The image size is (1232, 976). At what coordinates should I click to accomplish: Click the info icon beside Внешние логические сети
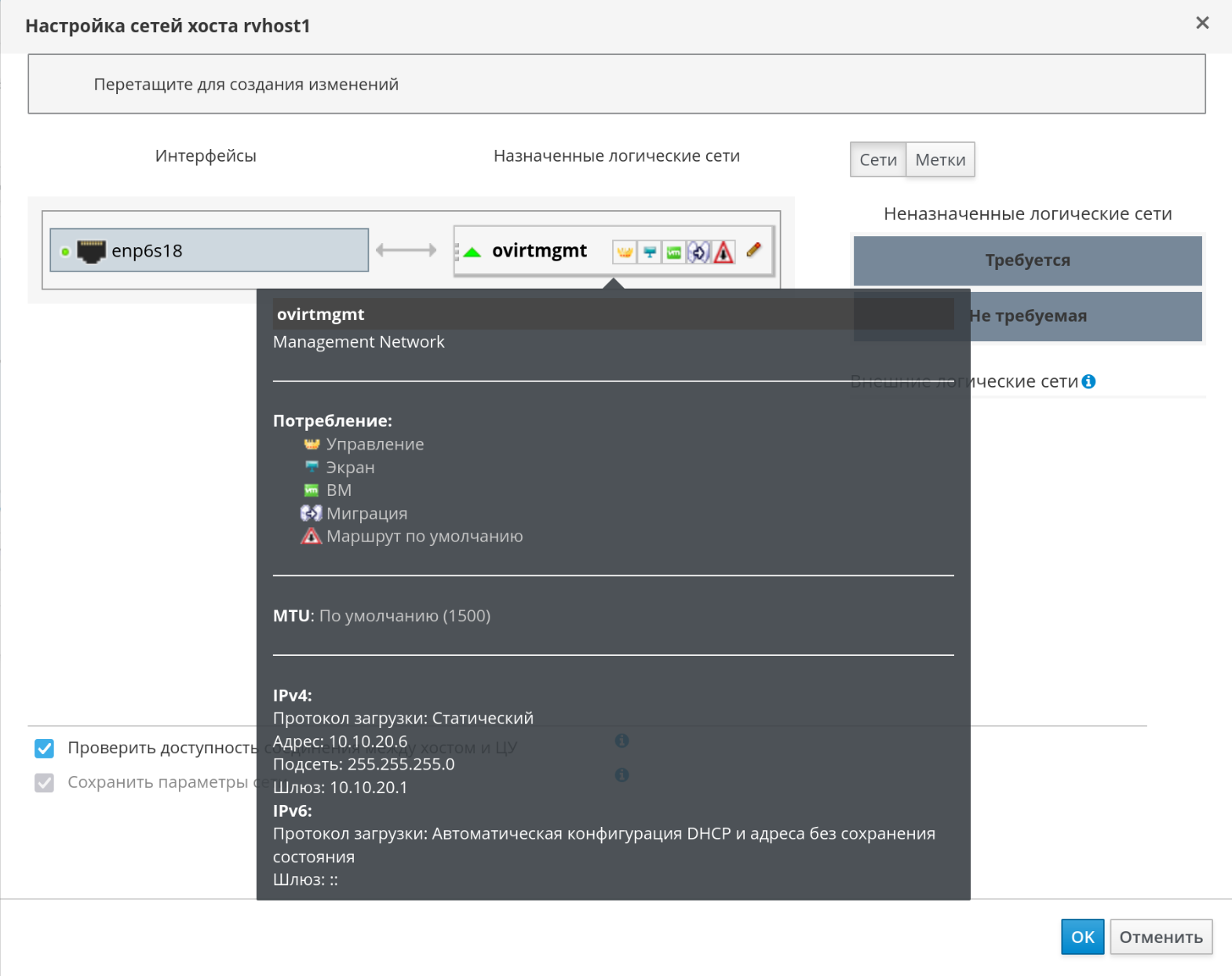click(1088, 381)
